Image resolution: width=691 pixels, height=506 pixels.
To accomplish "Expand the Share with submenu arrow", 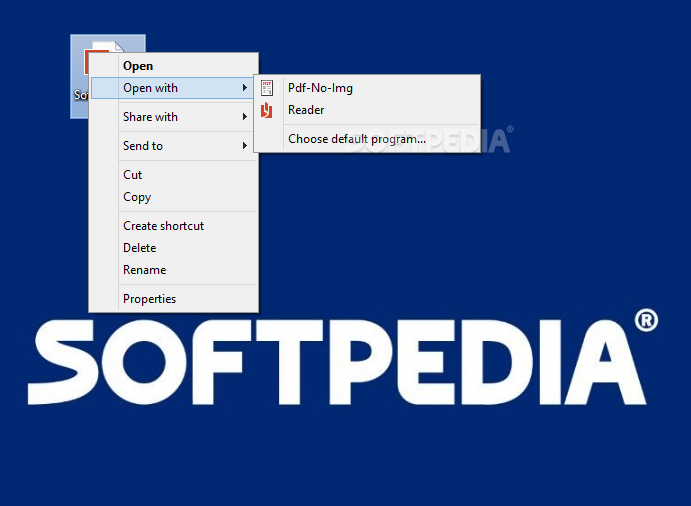I will click(x=245, y=117).
